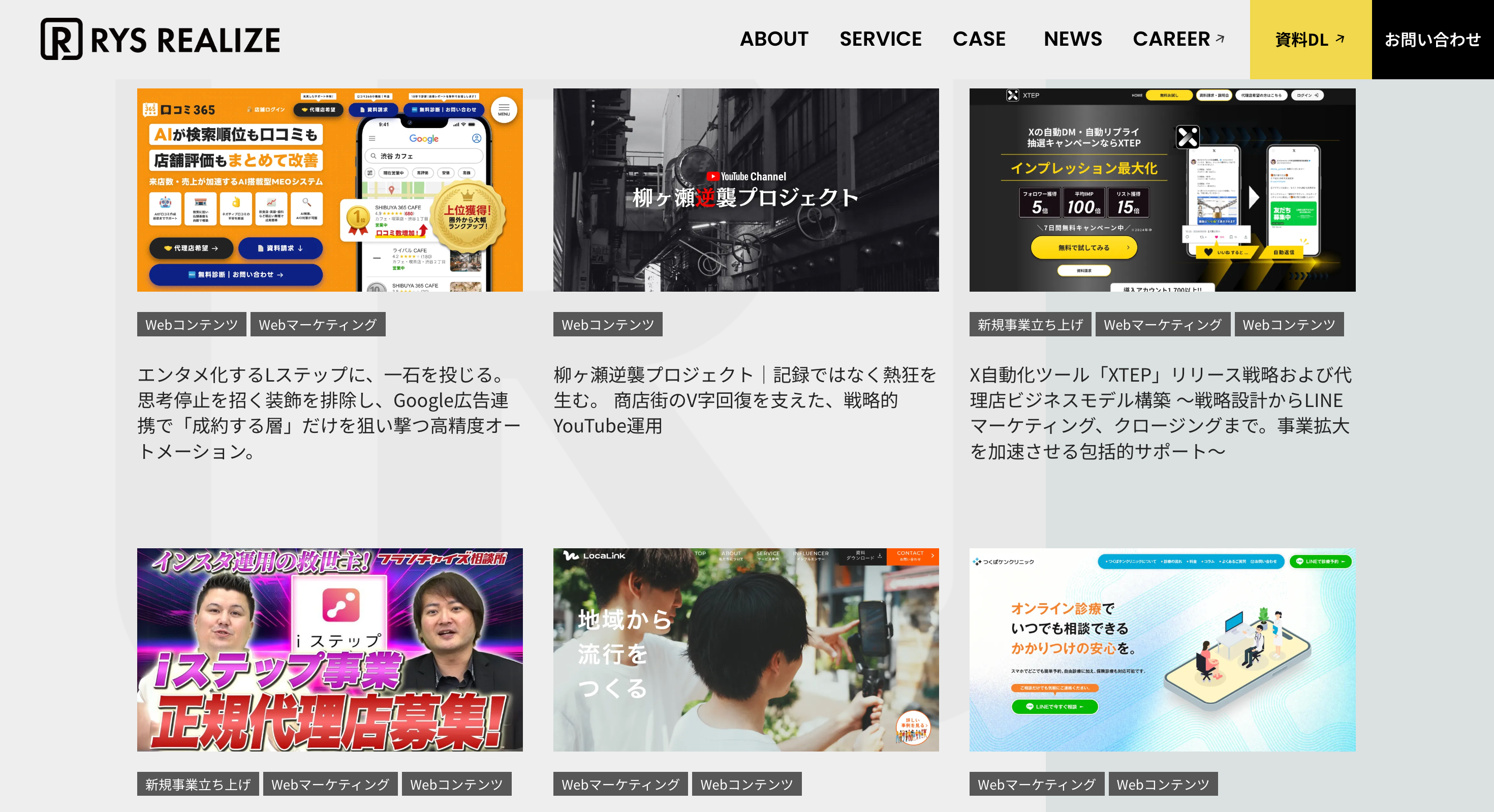Click the black お問い合わせ button
This screenshot has width=1494, height=812.
coord(1432,40)
